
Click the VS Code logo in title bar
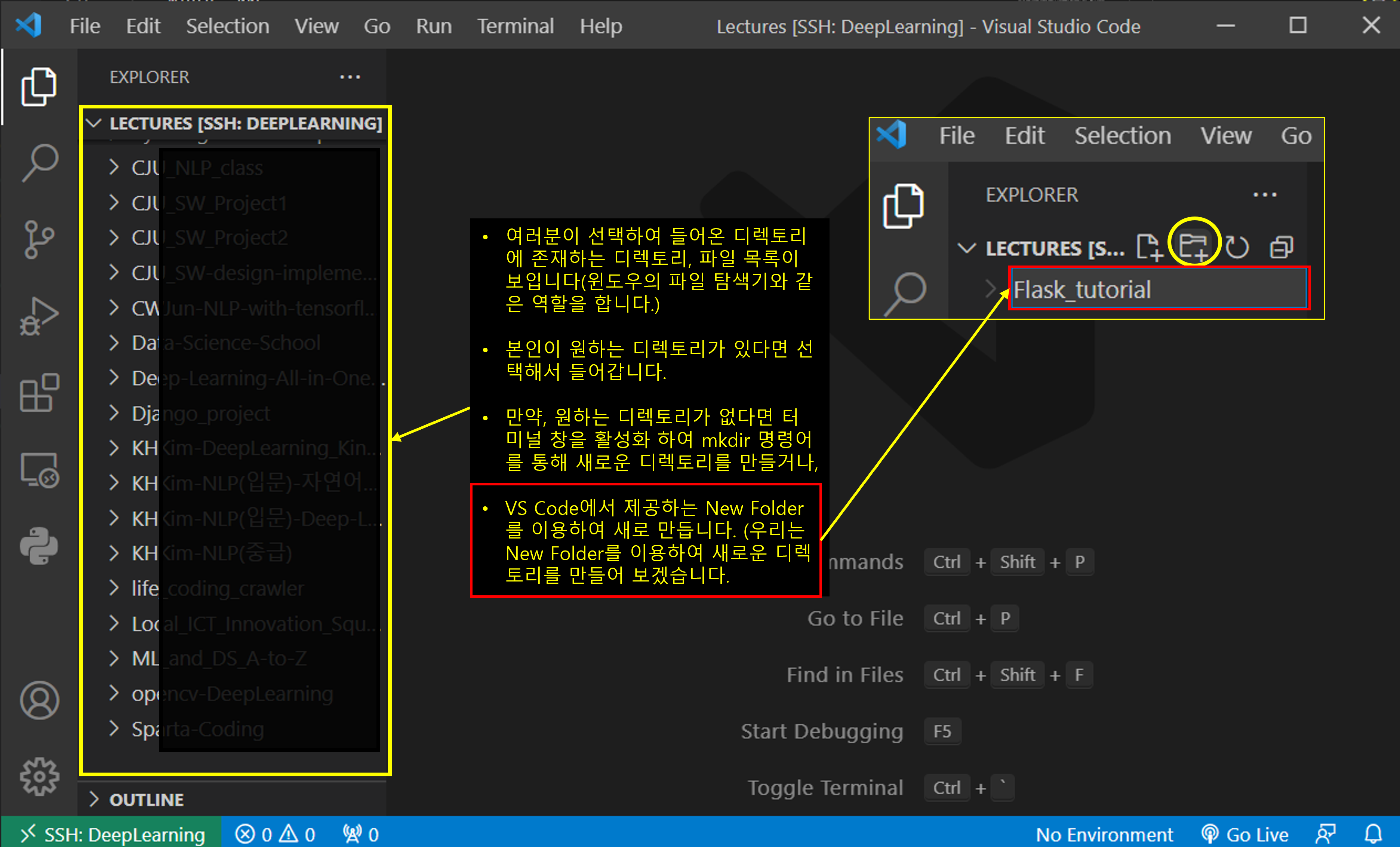click(x=28, y=25)
